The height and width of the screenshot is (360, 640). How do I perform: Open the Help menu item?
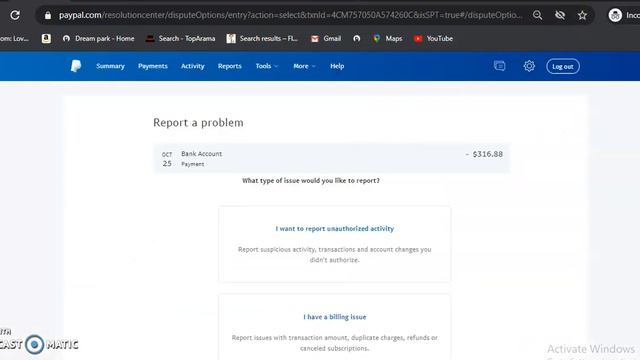tap(337, 66)
